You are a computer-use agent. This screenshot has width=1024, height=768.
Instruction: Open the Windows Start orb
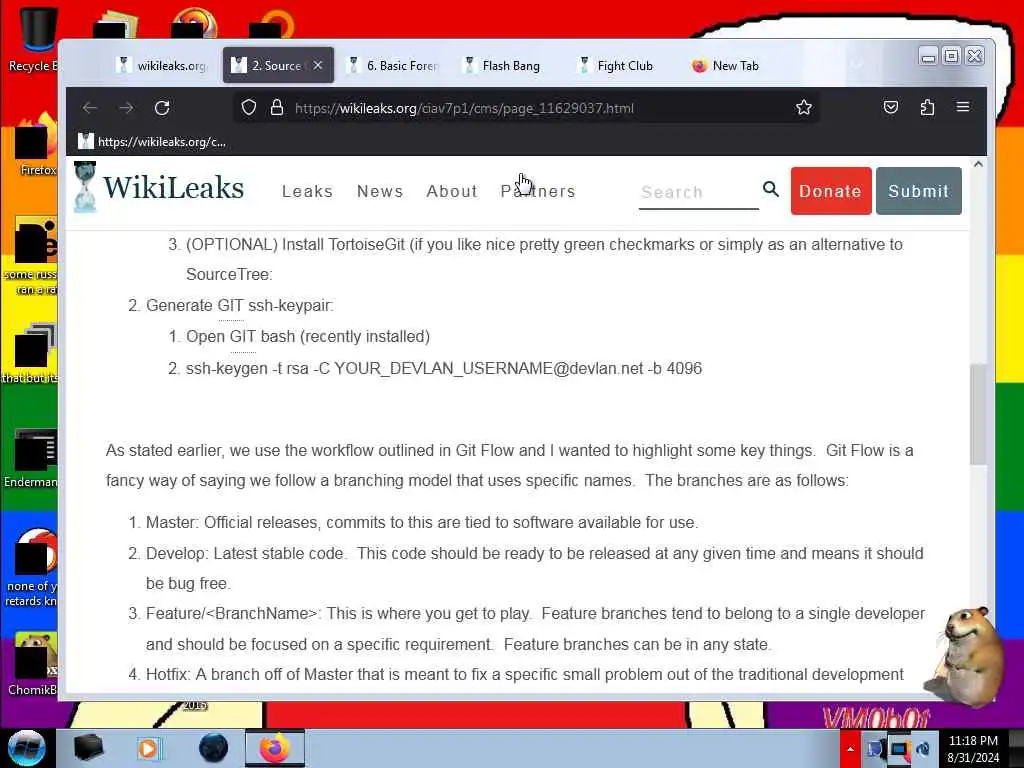pyautogui.click(x=26, y=748)
